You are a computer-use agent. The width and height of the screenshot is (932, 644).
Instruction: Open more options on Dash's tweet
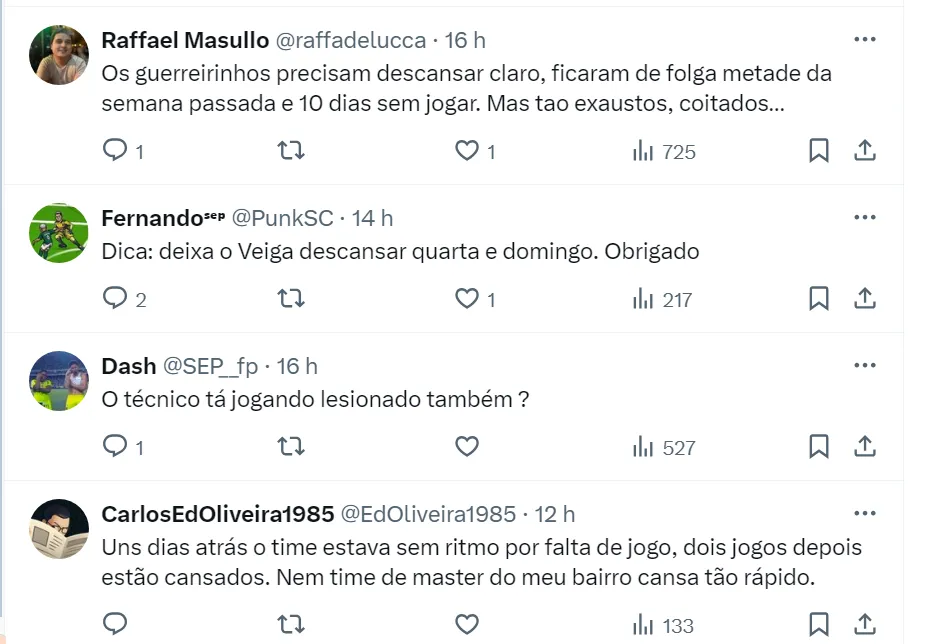(x=865, y=366)
